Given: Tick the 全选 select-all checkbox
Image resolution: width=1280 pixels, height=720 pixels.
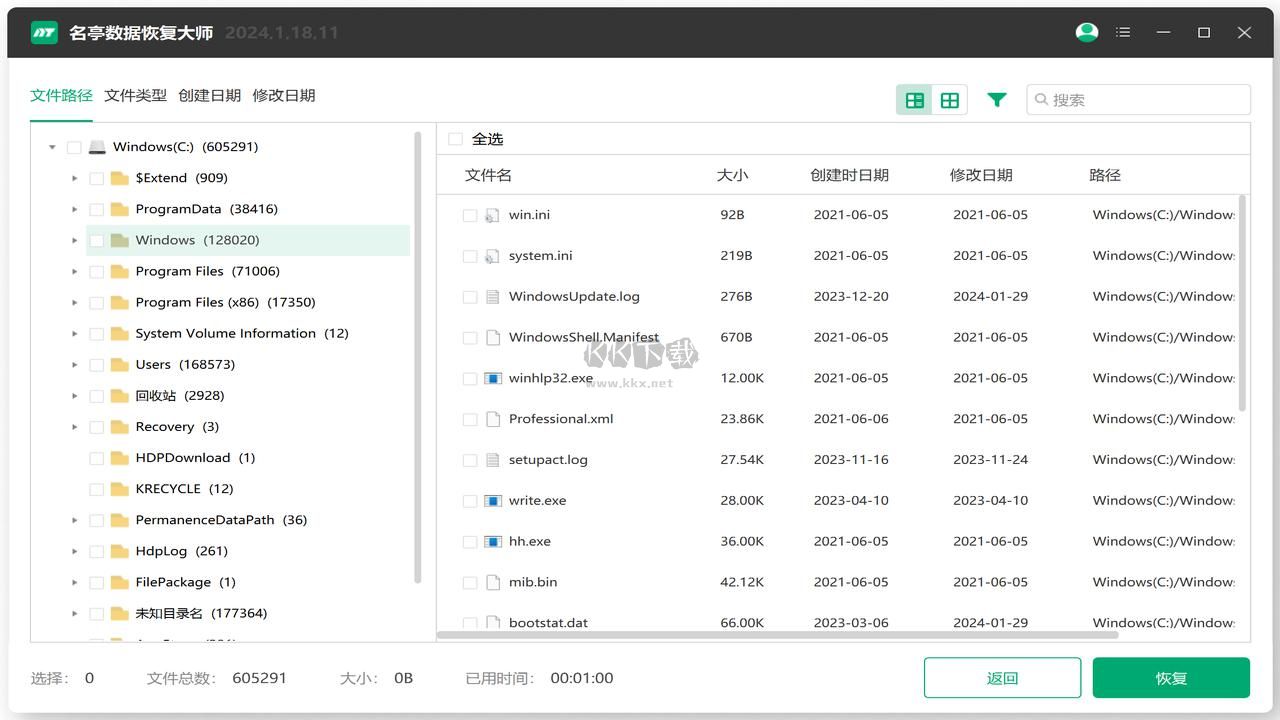Looking at the screenshot, I should [456, 139].
